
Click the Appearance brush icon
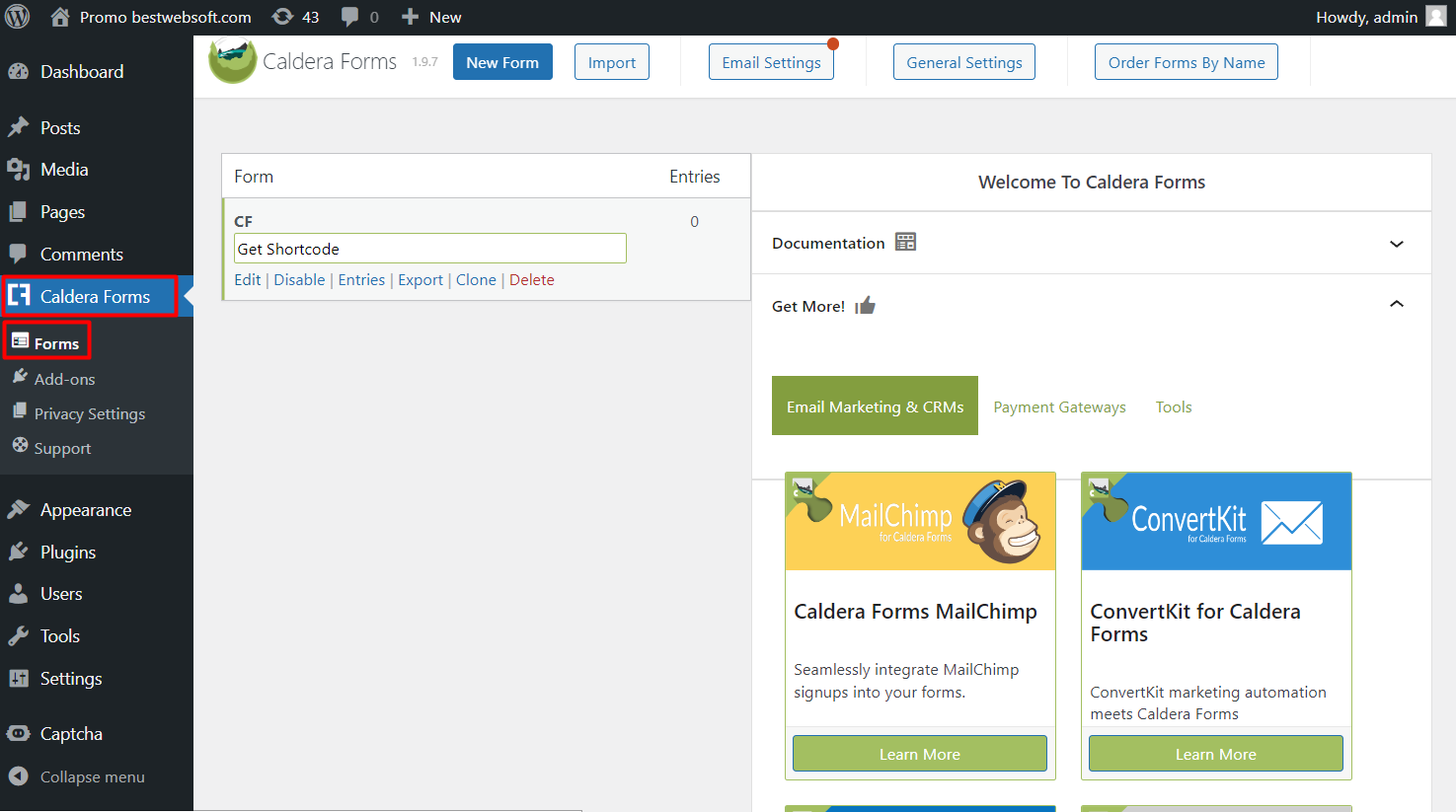pyautogui.click(x=18, y=509)
